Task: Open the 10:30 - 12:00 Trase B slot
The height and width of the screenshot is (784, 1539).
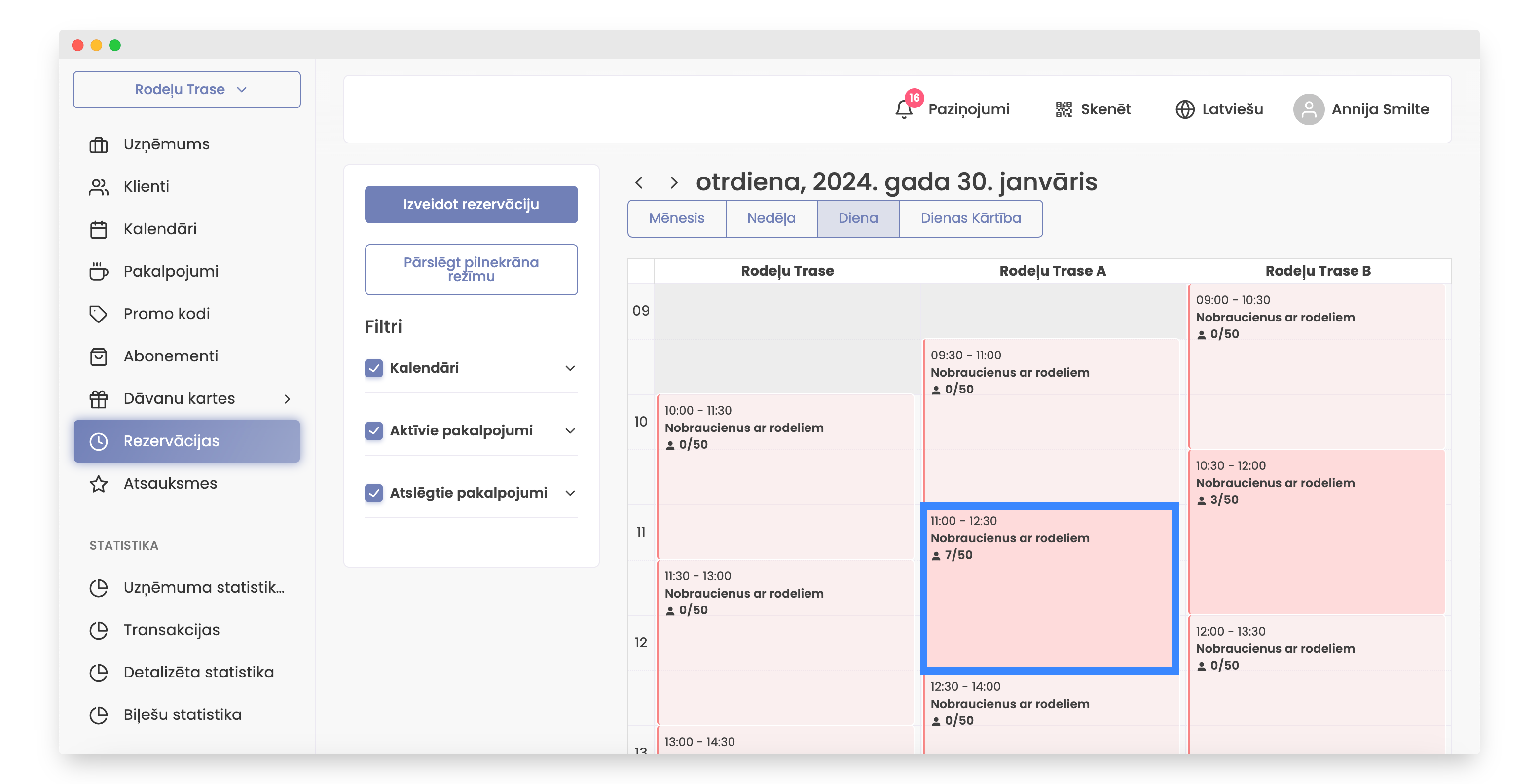Action: tap(1316, 532)
